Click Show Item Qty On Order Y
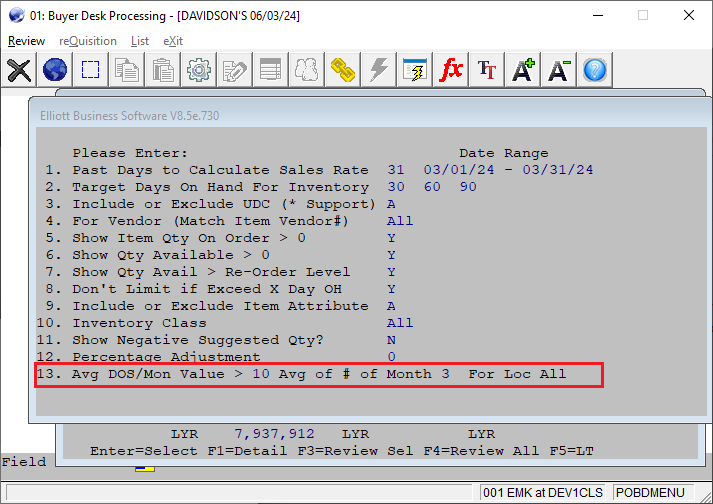 click(x=391, y=238)
